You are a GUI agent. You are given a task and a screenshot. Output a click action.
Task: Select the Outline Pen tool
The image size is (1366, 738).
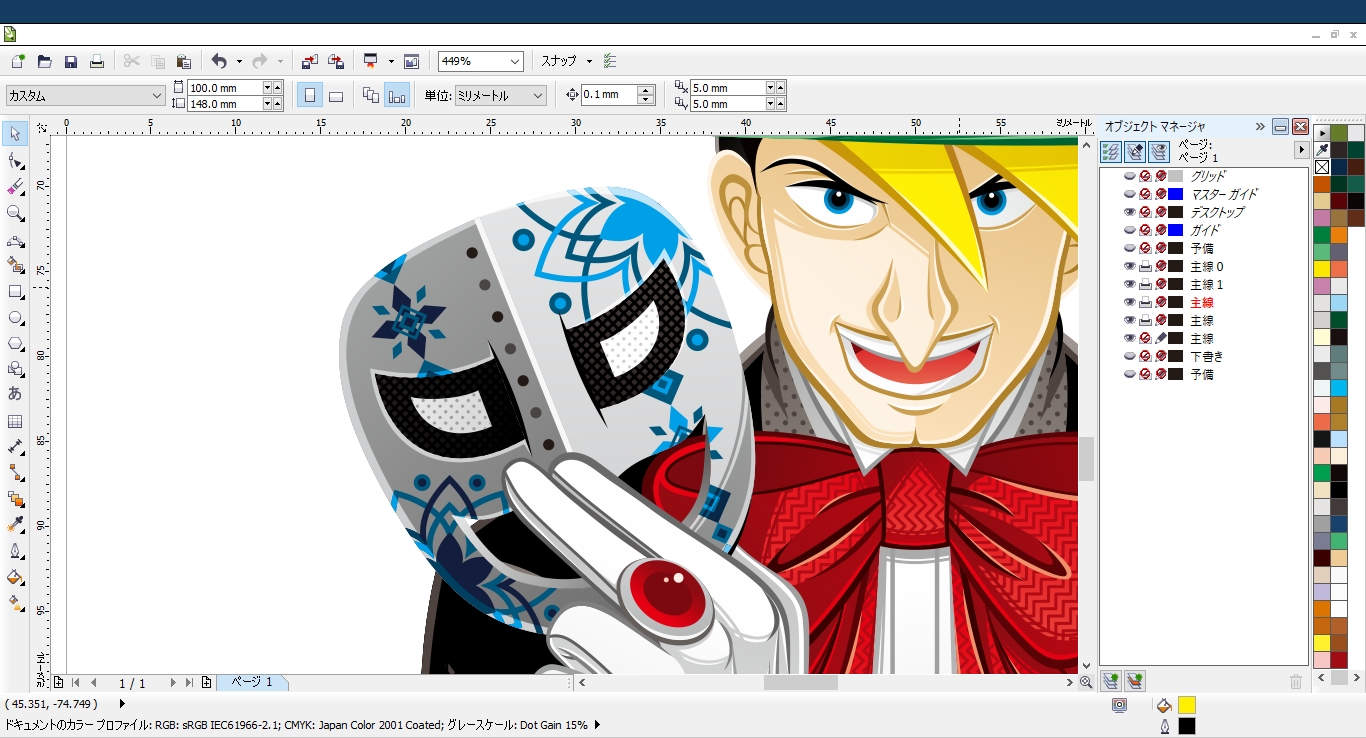coord(15,551)
